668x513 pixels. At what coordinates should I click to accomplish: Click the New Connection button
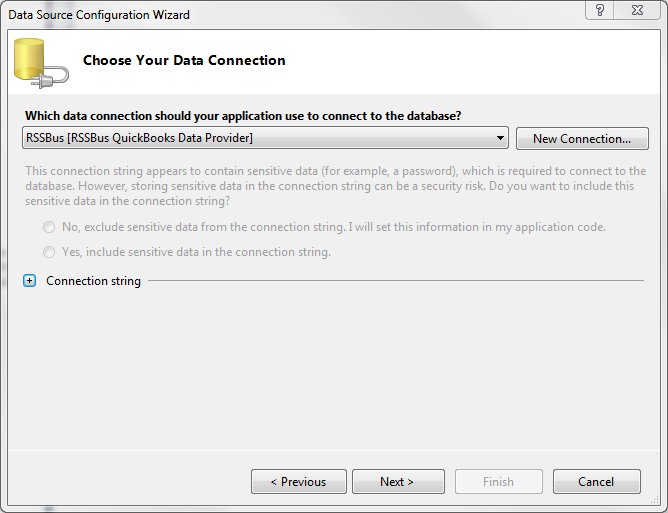tap(582, 138)
